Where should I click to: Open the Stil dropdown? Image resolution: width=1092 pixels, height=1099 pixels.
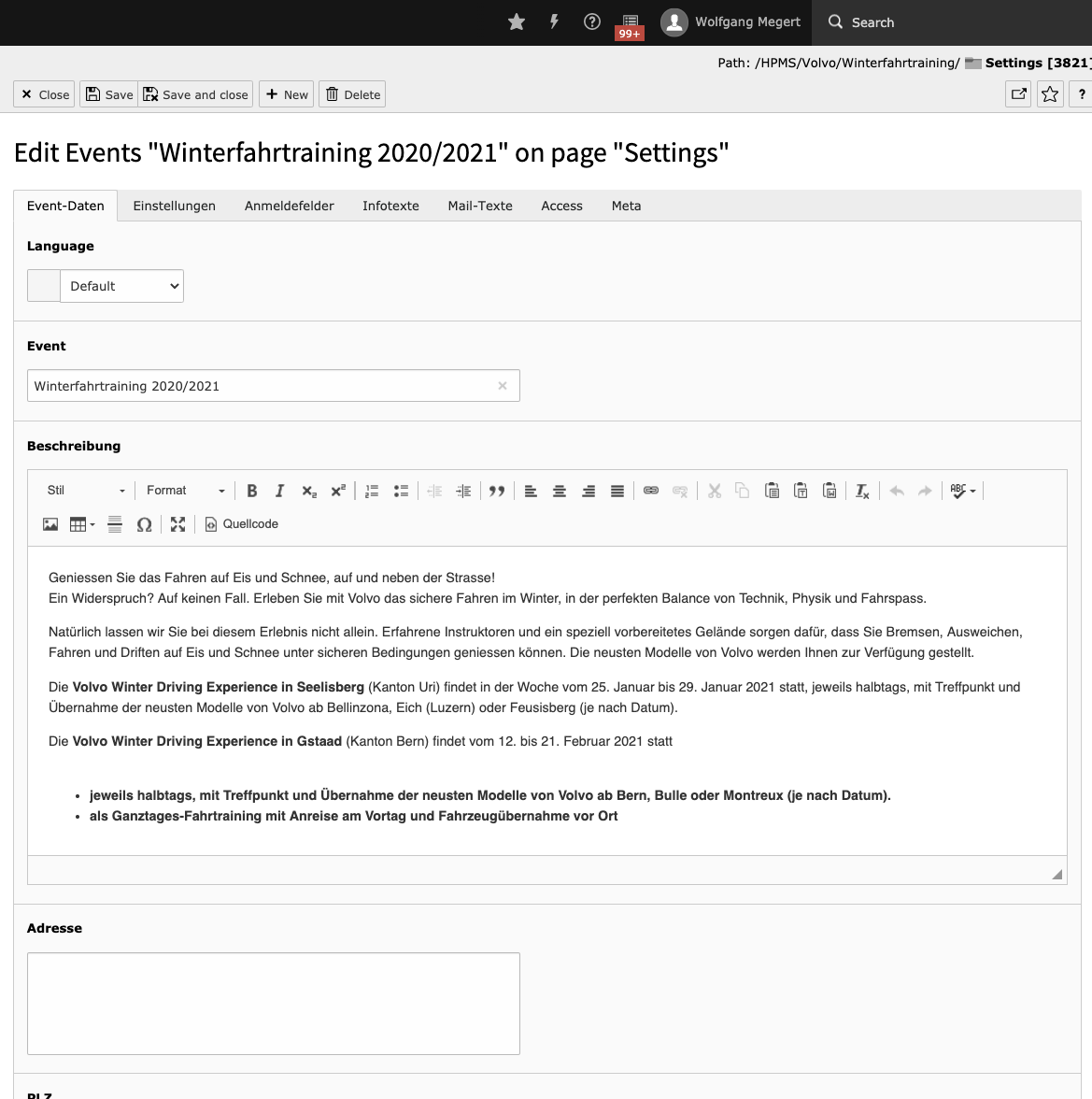pos(85,491)
